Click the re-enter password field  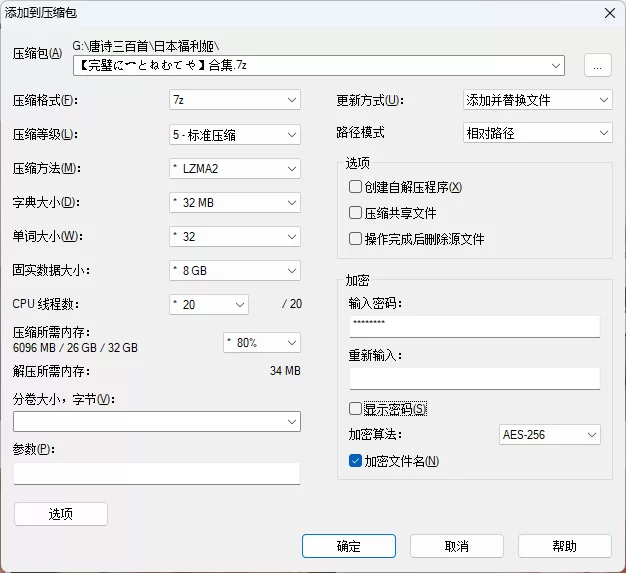(x=474, y=378)
